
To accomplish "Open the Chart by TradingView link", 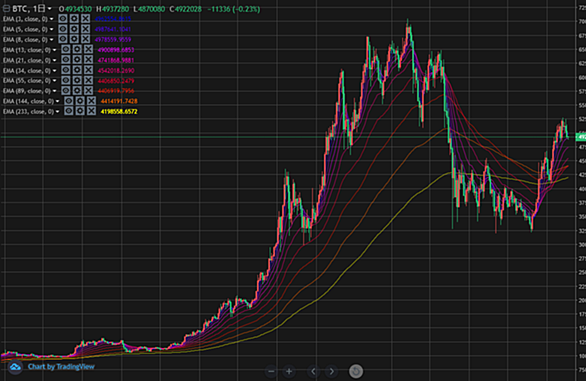I will (x=61, y=367).
